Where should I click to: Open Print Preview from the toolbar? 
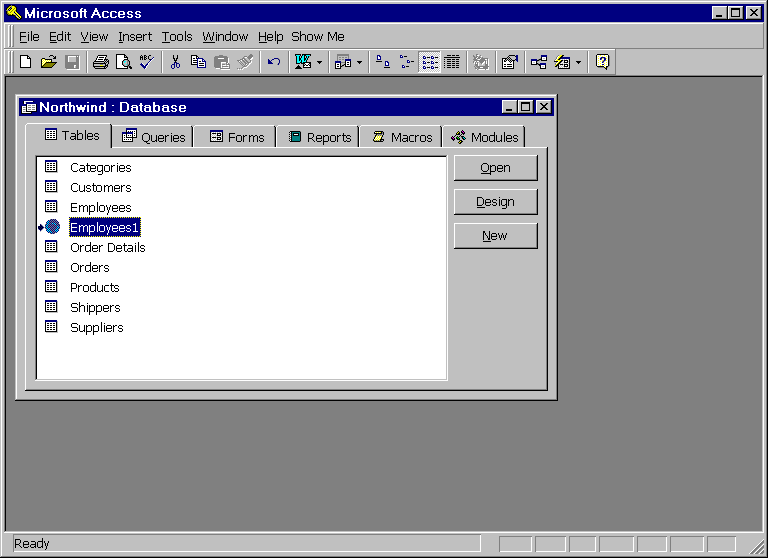click(123, 62)
